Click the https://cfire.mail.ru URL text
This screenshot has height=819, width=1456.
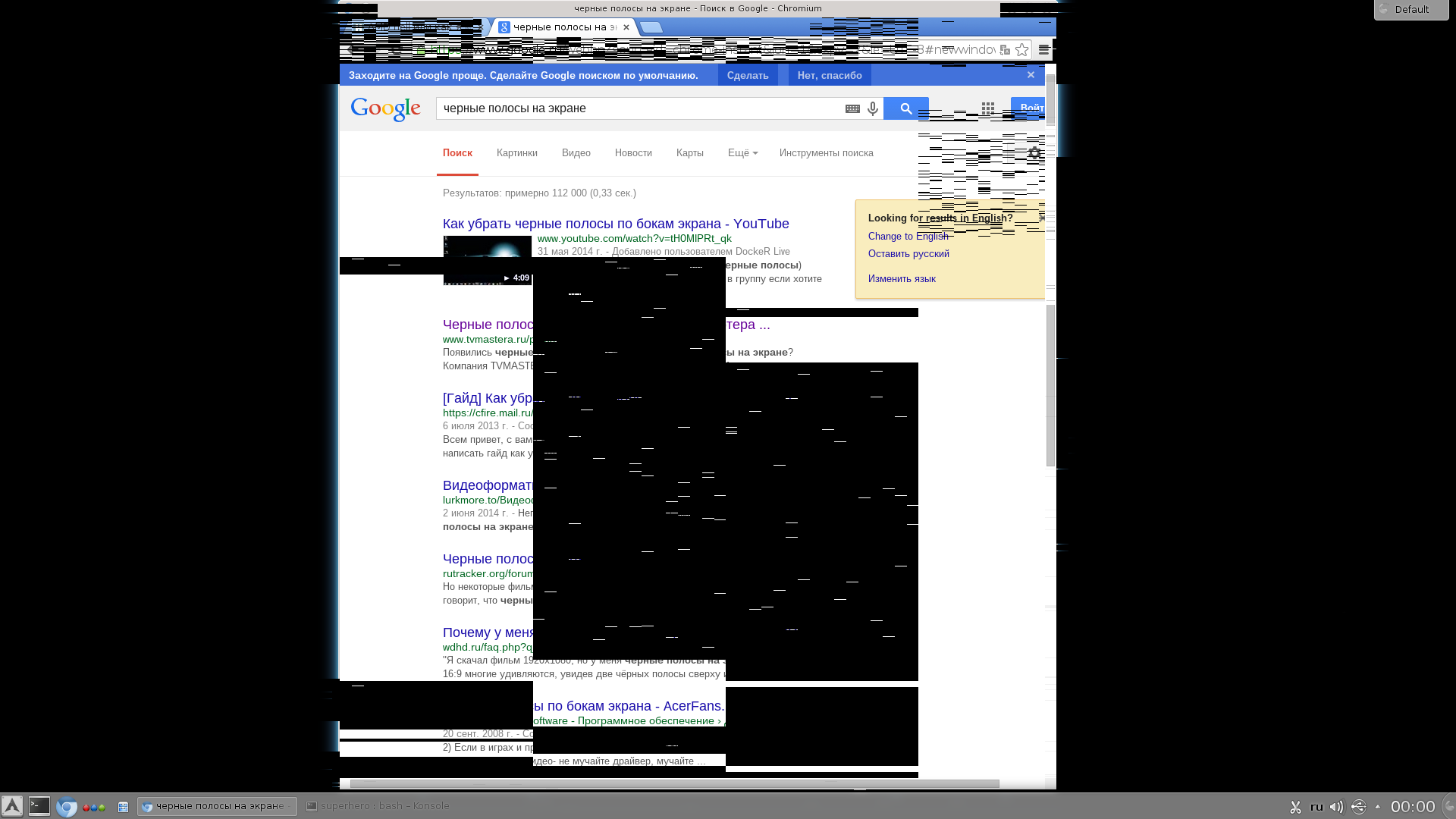tap(488, 413)
